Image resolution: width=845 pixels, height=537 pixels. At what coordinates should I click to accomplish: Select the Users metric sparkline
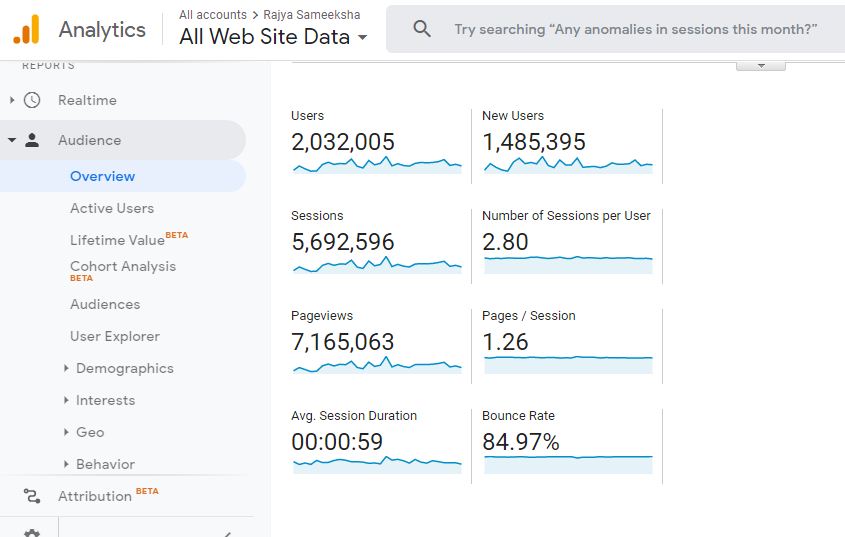pos(377,164)
